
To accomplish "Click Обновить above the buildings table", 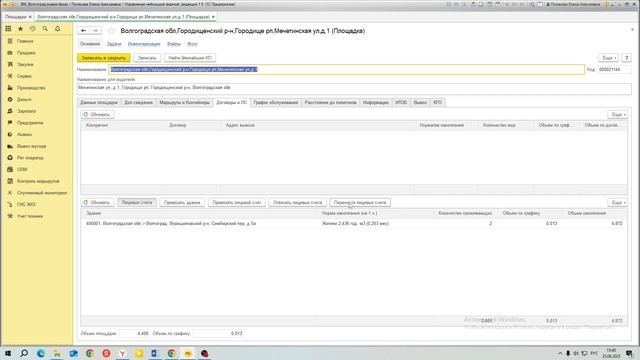I will click(97, 202).
